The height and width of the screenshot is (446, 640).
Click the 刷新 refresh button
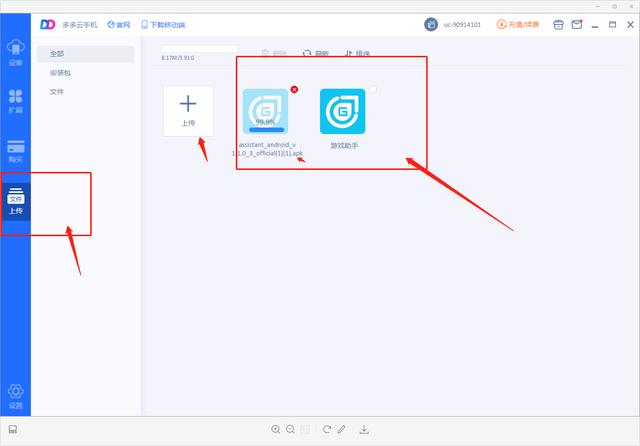(316, 53)
